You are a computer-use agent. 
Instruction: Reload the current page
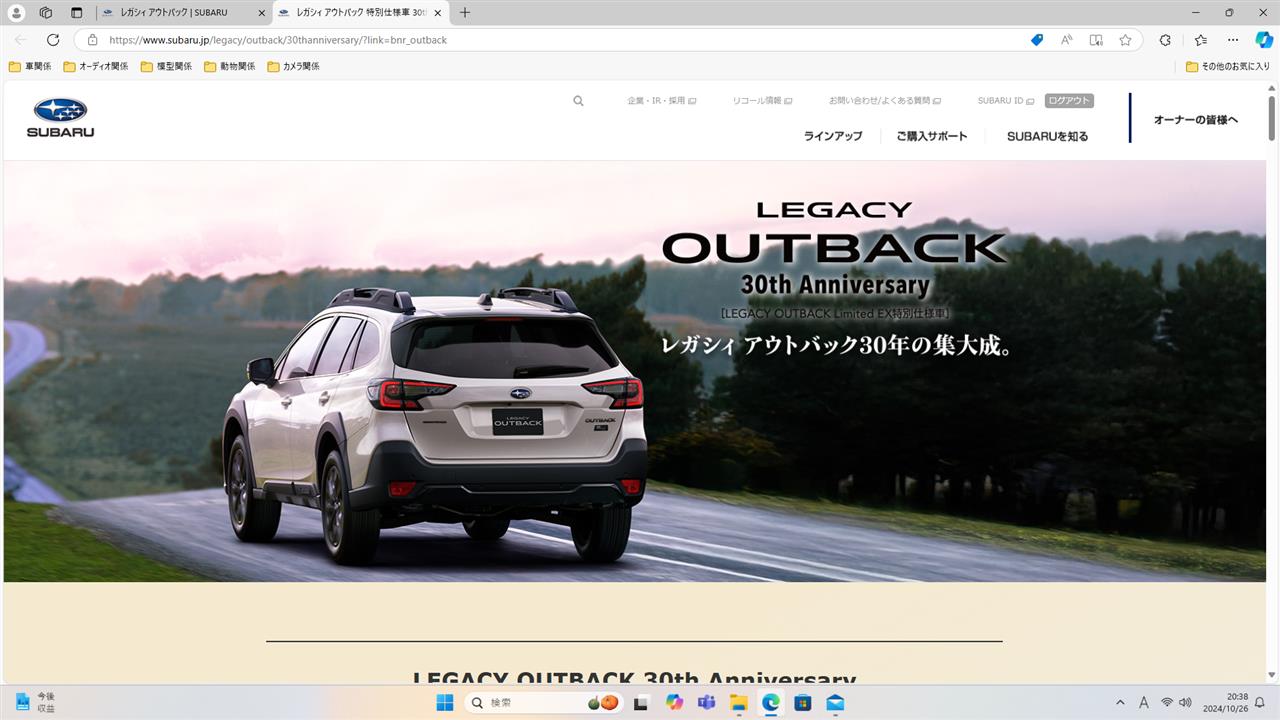click(x=53, y=40)
